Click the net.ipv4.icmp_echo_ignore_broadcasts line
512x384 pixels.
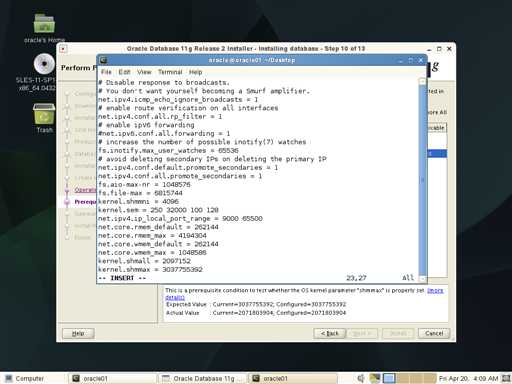(x=178, y=99)
